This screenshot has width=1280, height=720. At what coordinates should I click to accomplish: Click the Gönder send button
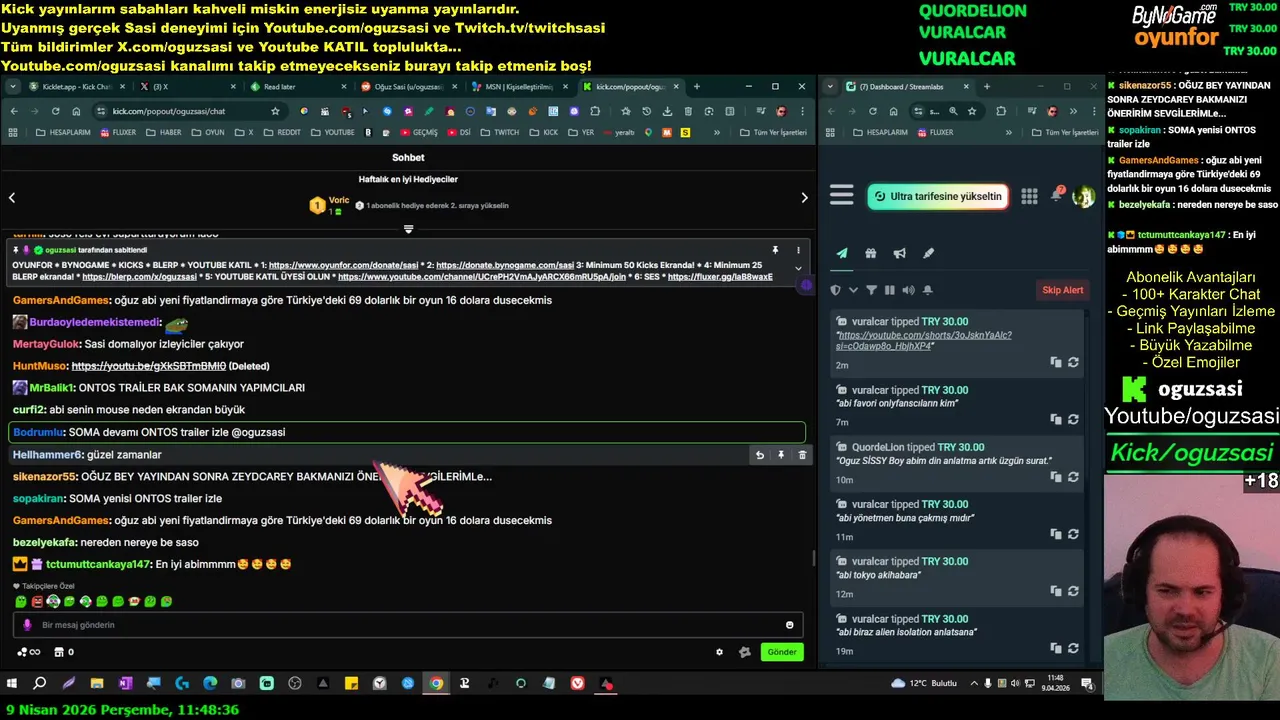tap(782, 652)
